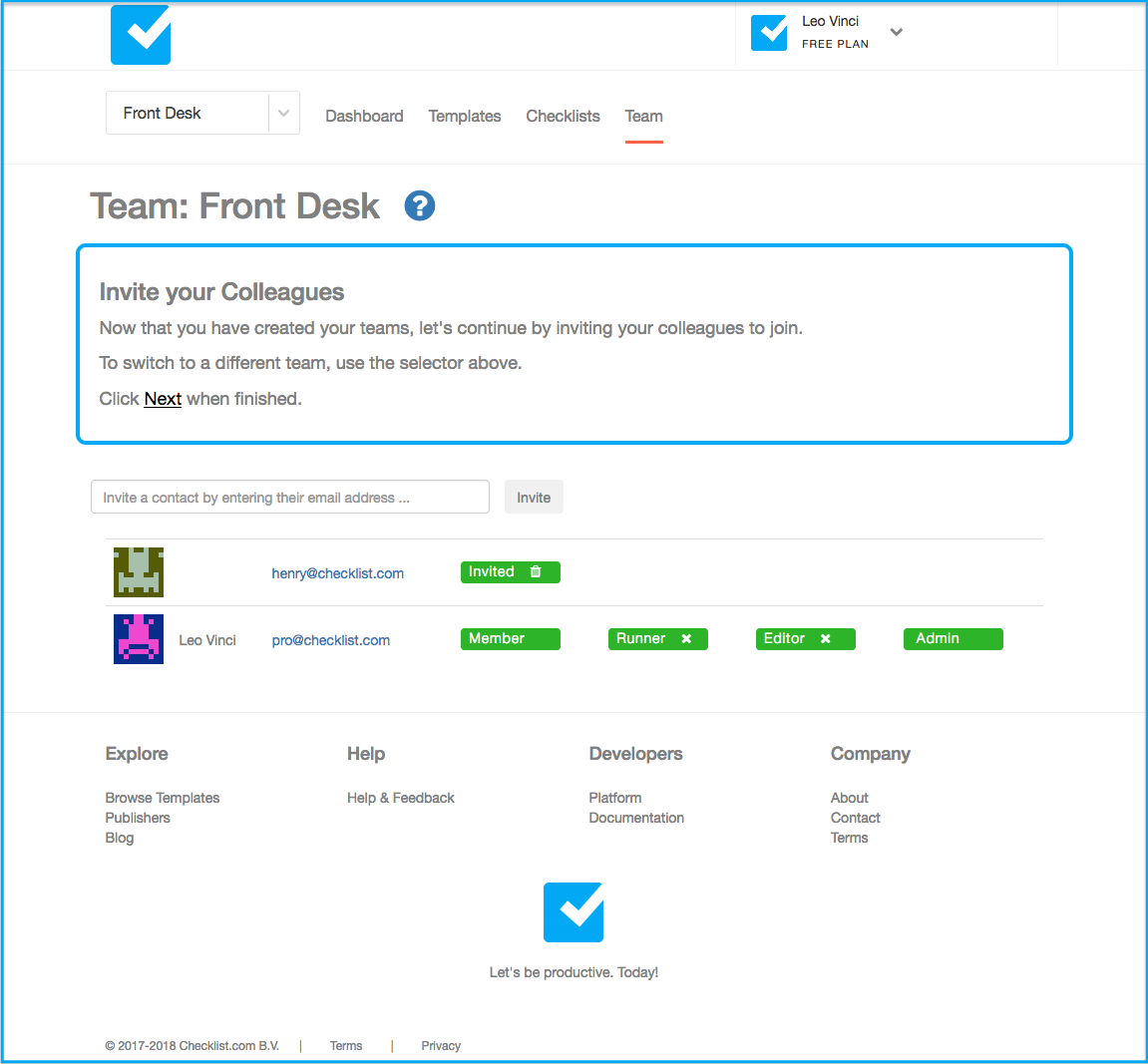Delete henry's invitation with the trash icon

click(536, 571)
